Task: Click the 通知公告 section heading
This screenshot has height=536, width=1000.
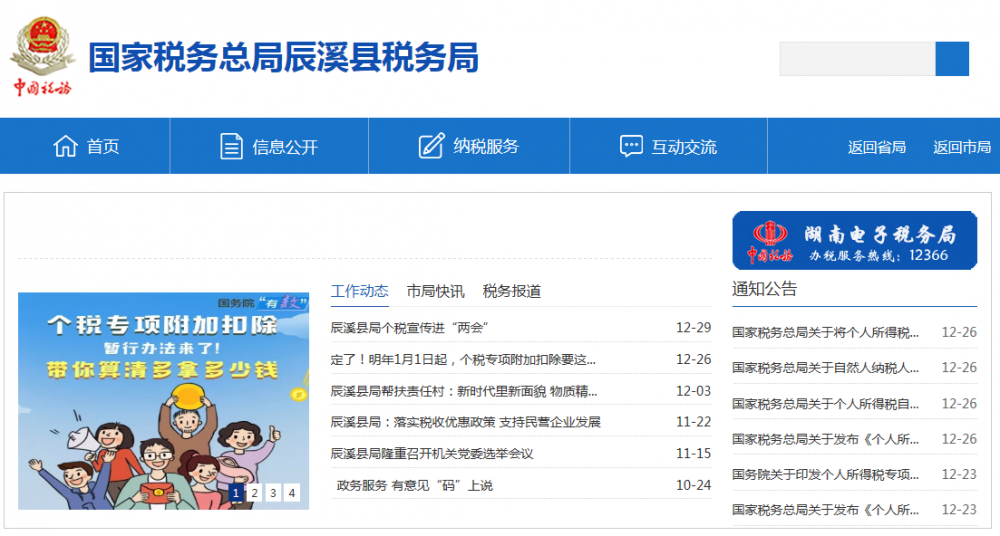Action: click(x=764, y=289)
